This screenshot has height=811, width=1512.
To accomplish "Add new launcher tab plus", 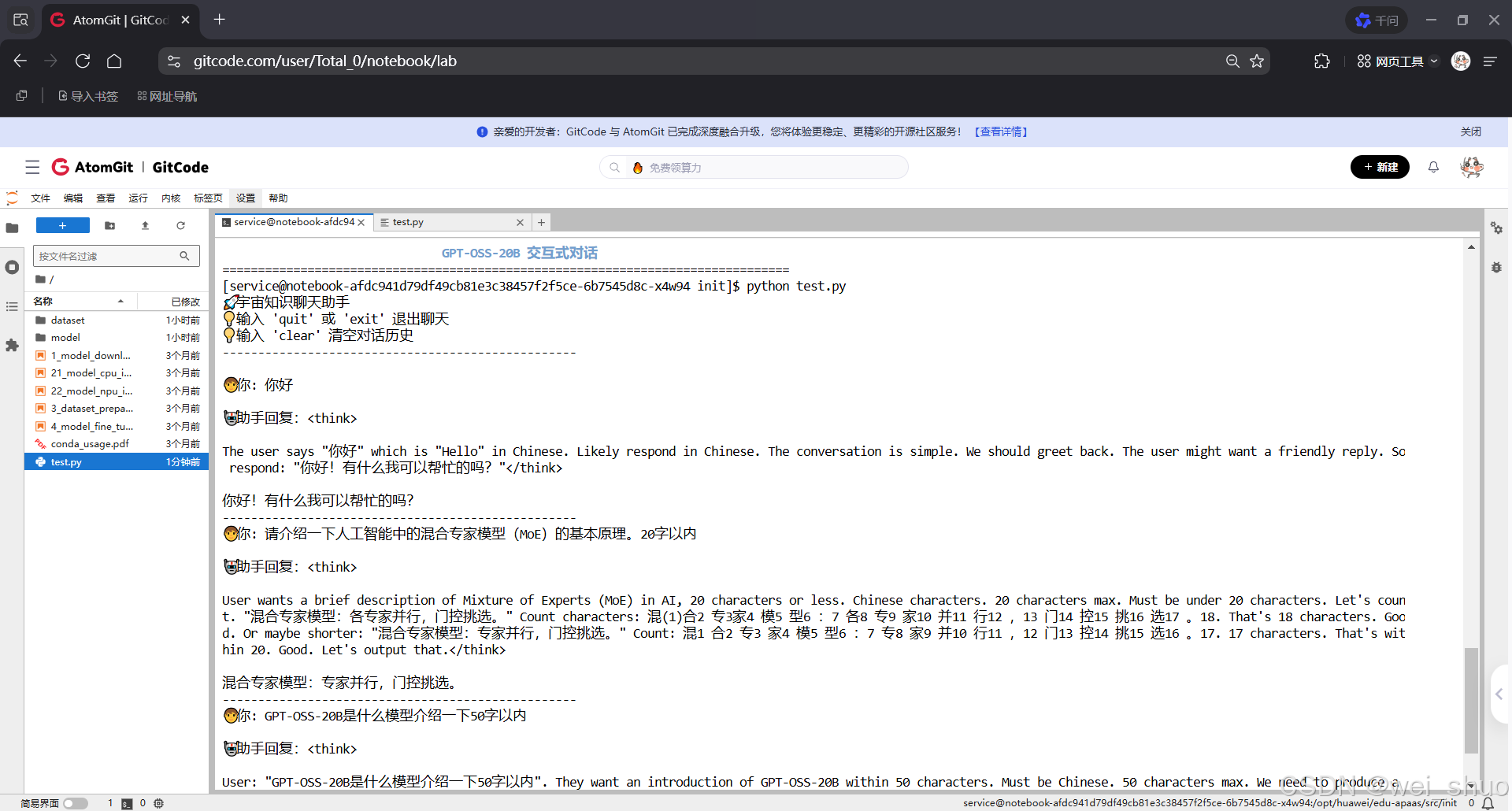I will [541, 223].
